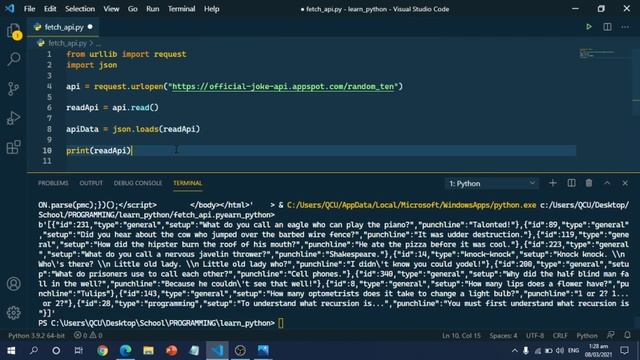Open editor More Actions ellipsis
Image resolution: width=640 pixels, height=360 pixels.
[x=625, y=27]
